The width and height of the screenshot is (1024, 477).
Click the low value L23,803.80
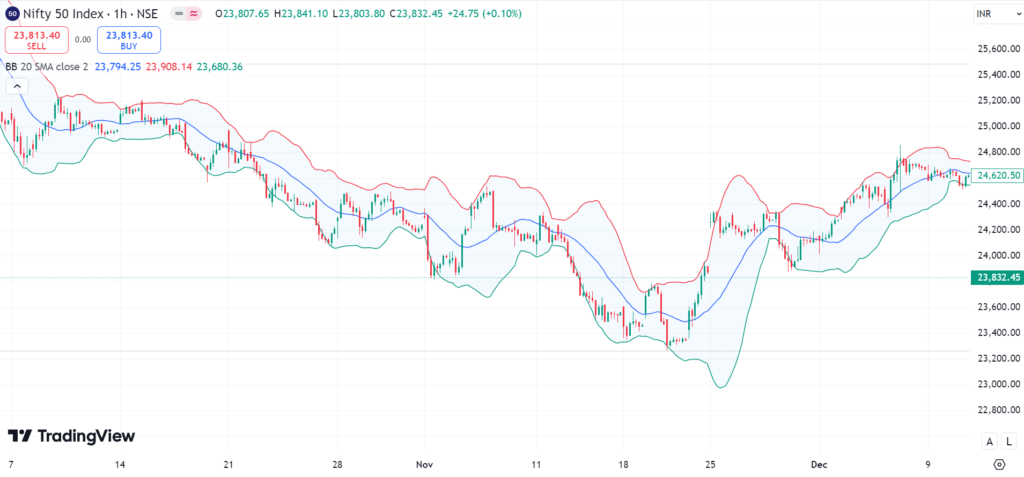359,13
